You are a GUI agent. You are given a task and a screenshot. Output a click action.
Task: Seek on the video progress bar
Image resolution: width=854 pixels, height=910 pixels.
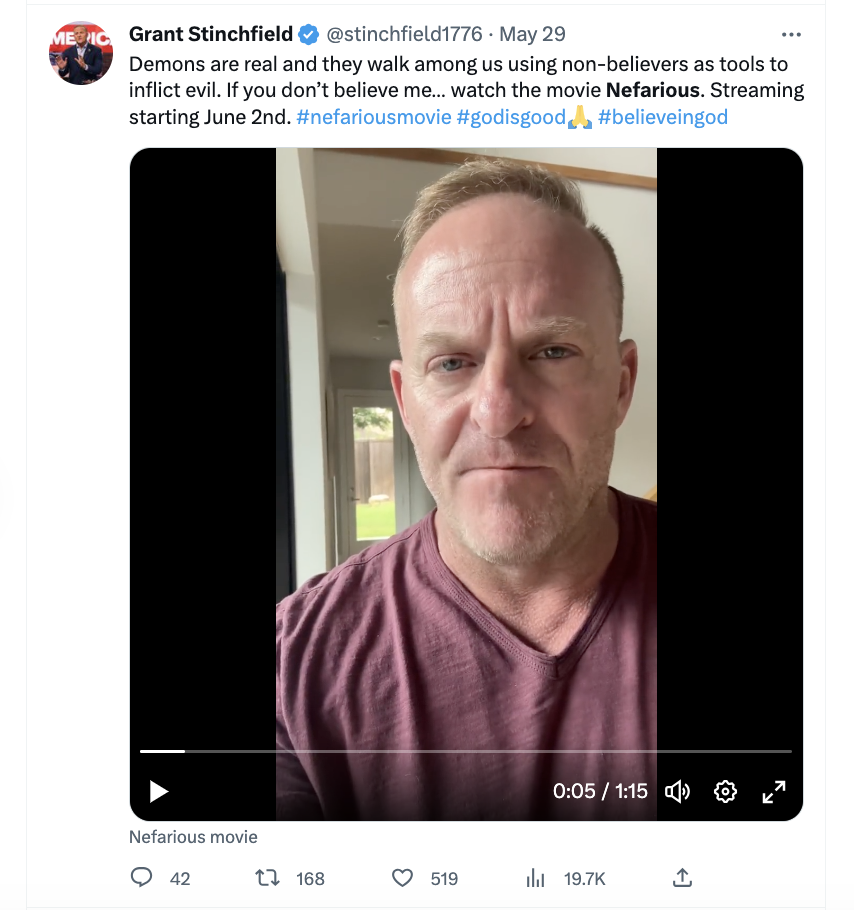coord(465,751)
